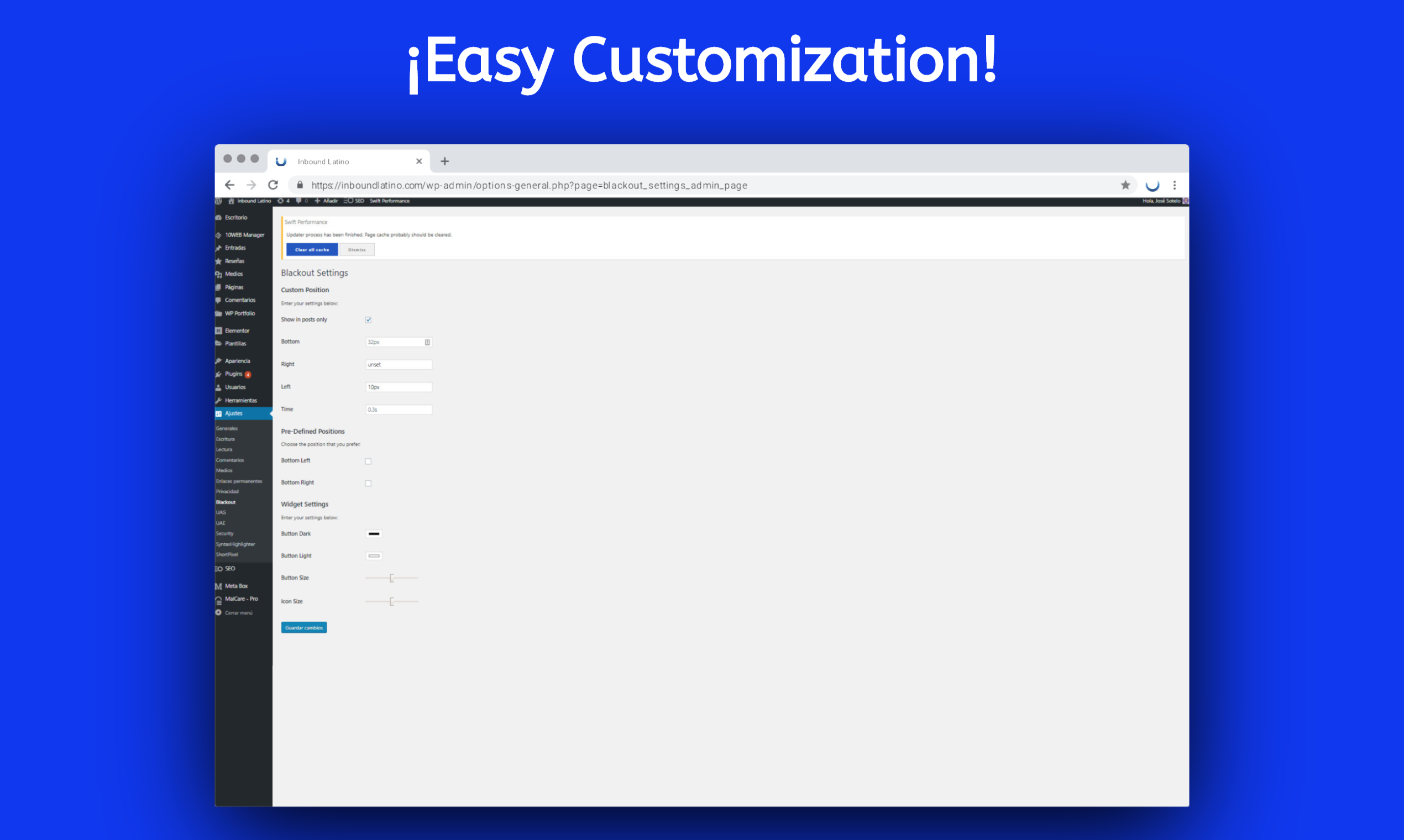
Task: Open the browser three-dot menu
Action: coord(1175,185)
